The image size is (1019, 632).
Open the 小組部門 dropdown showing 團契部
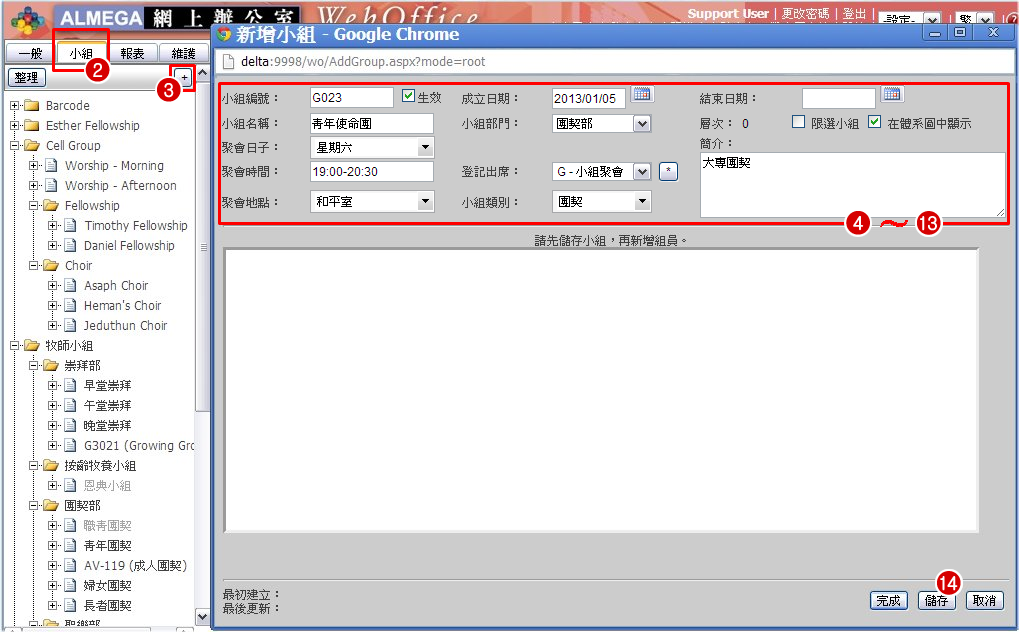[x=602, y=124]
